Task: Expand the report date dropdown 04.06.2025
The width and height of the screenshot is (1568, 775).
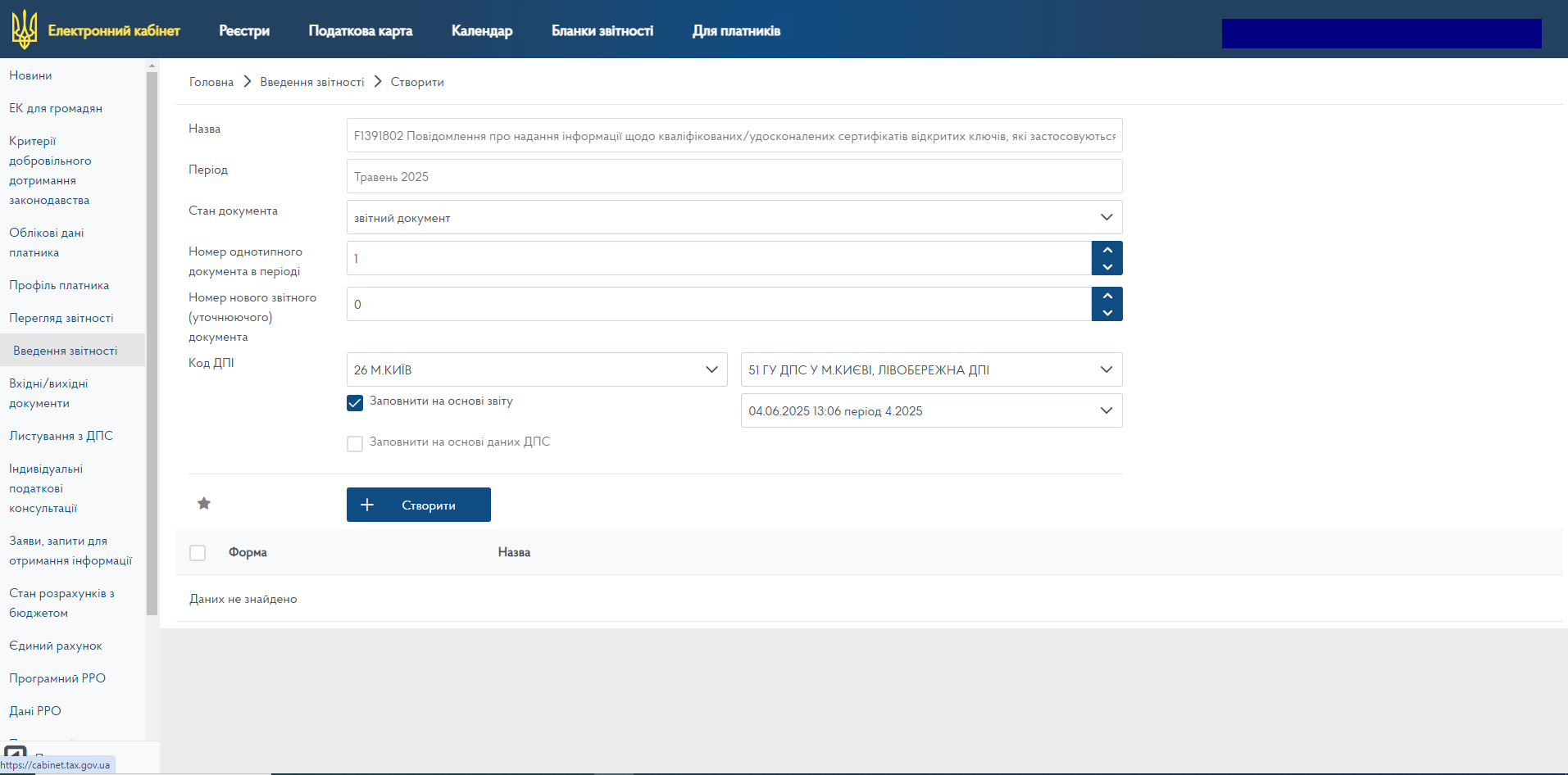Action: pos(1106,410)
